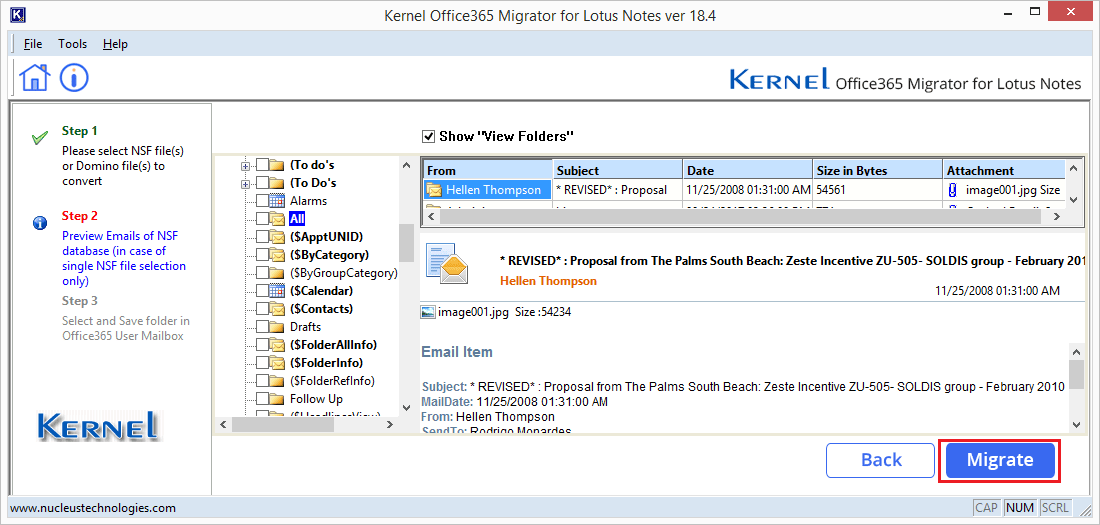This screenshot has width=1100, height=525.
Task: Click the Migrate button
Action: (1000, 460)
